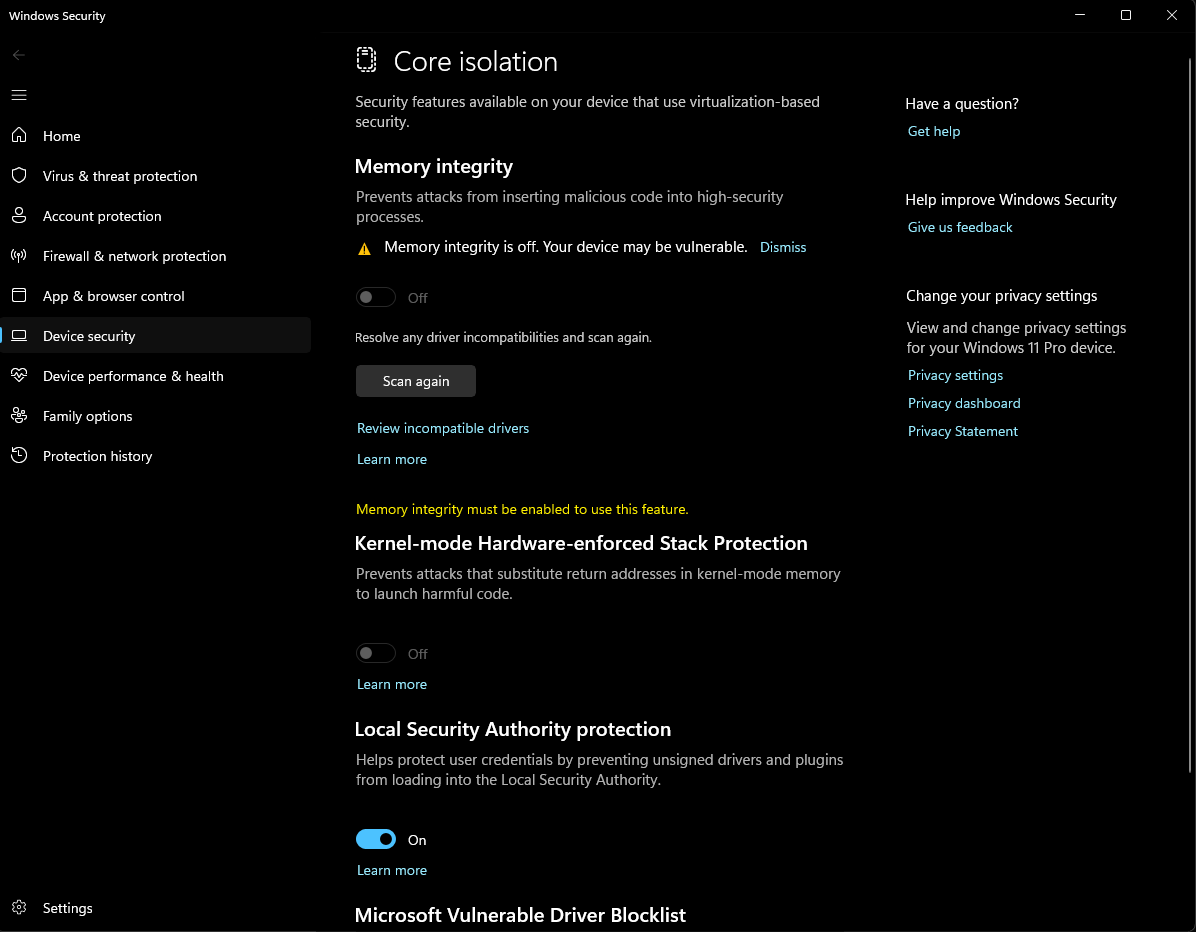Open Virus & threat protection page
The height and width of the screenshot is (932, 1196).
pyautogui.click(x=156, y=175)
